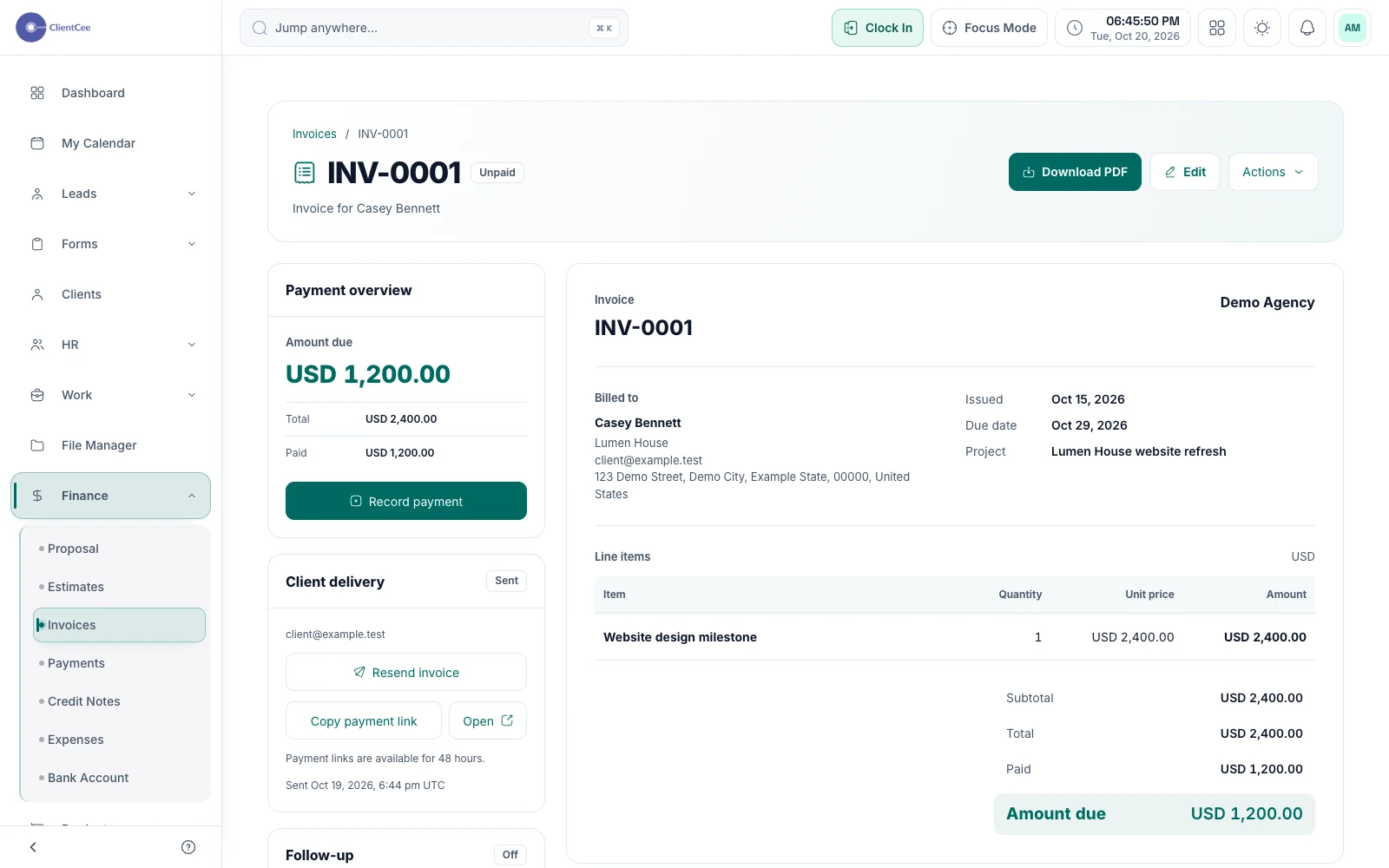Click the Clients person icon
Viewport: 1389px width, 868px height.
click(x=37, y=294)
